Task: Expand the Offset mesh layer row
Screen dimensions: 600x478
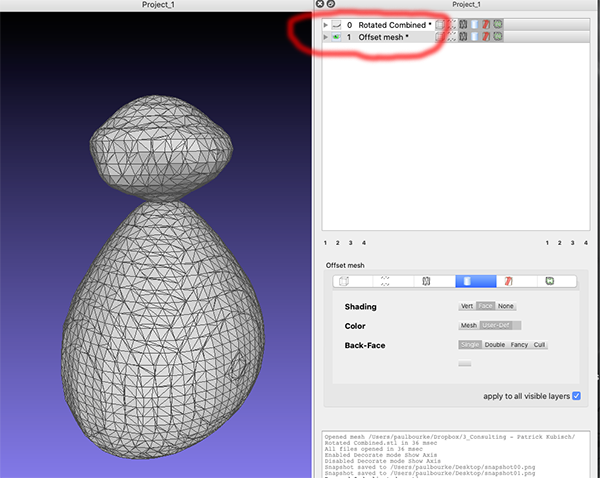Action: click(326, 37)
